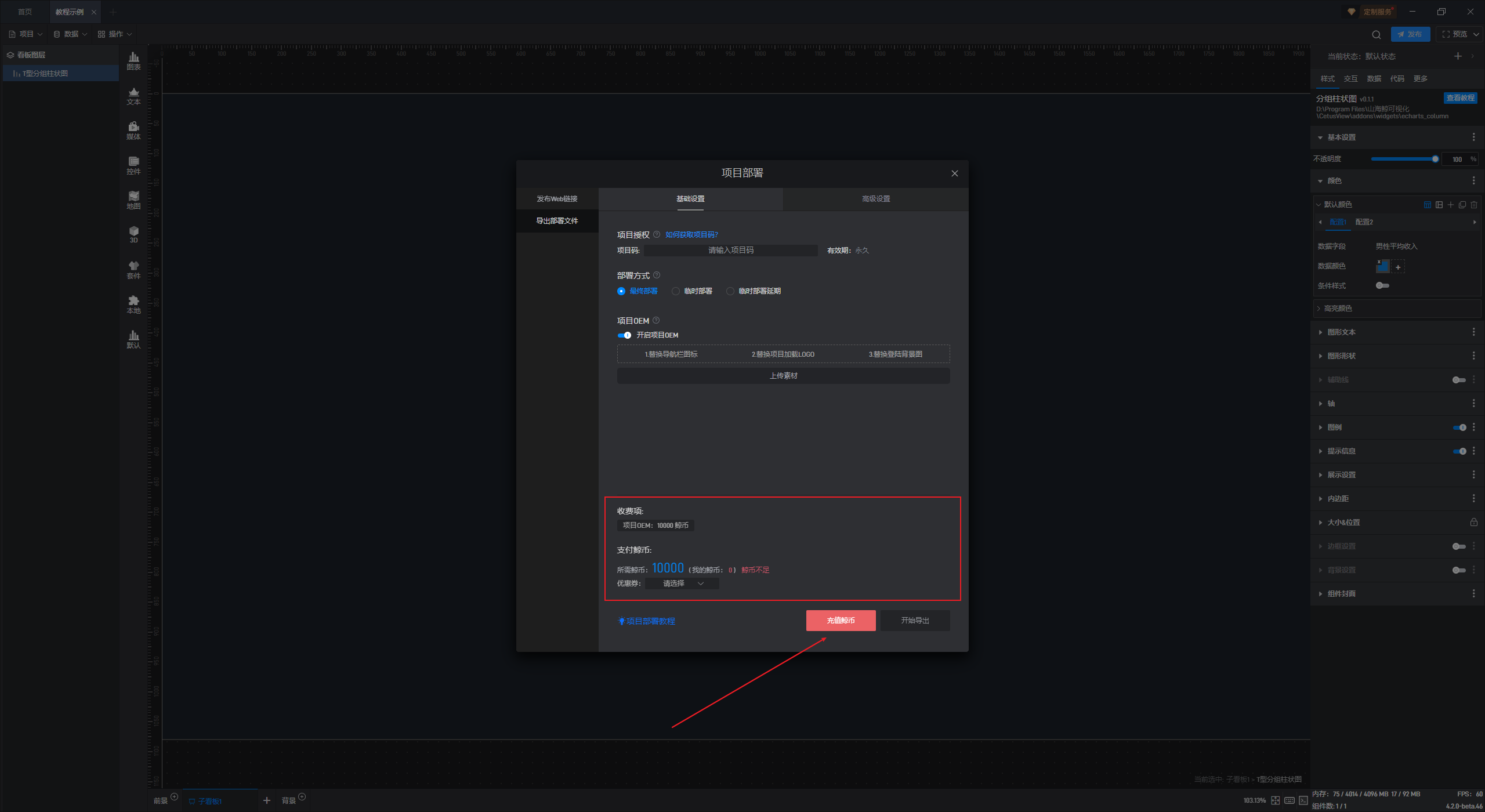Turn off the 开启项目OEM switch
The height and width of the screenshot is (812, 1485).
click(624, 335)
